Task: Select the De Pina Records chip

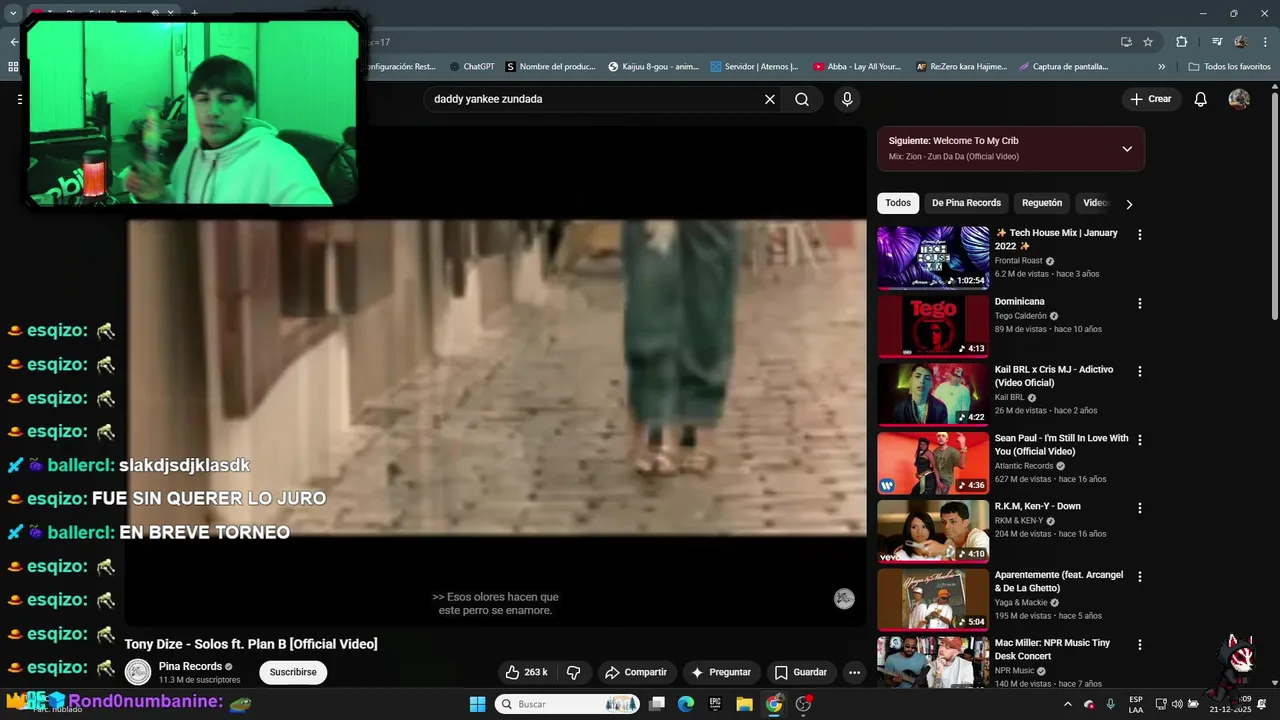Action: (x=966, y=203)
